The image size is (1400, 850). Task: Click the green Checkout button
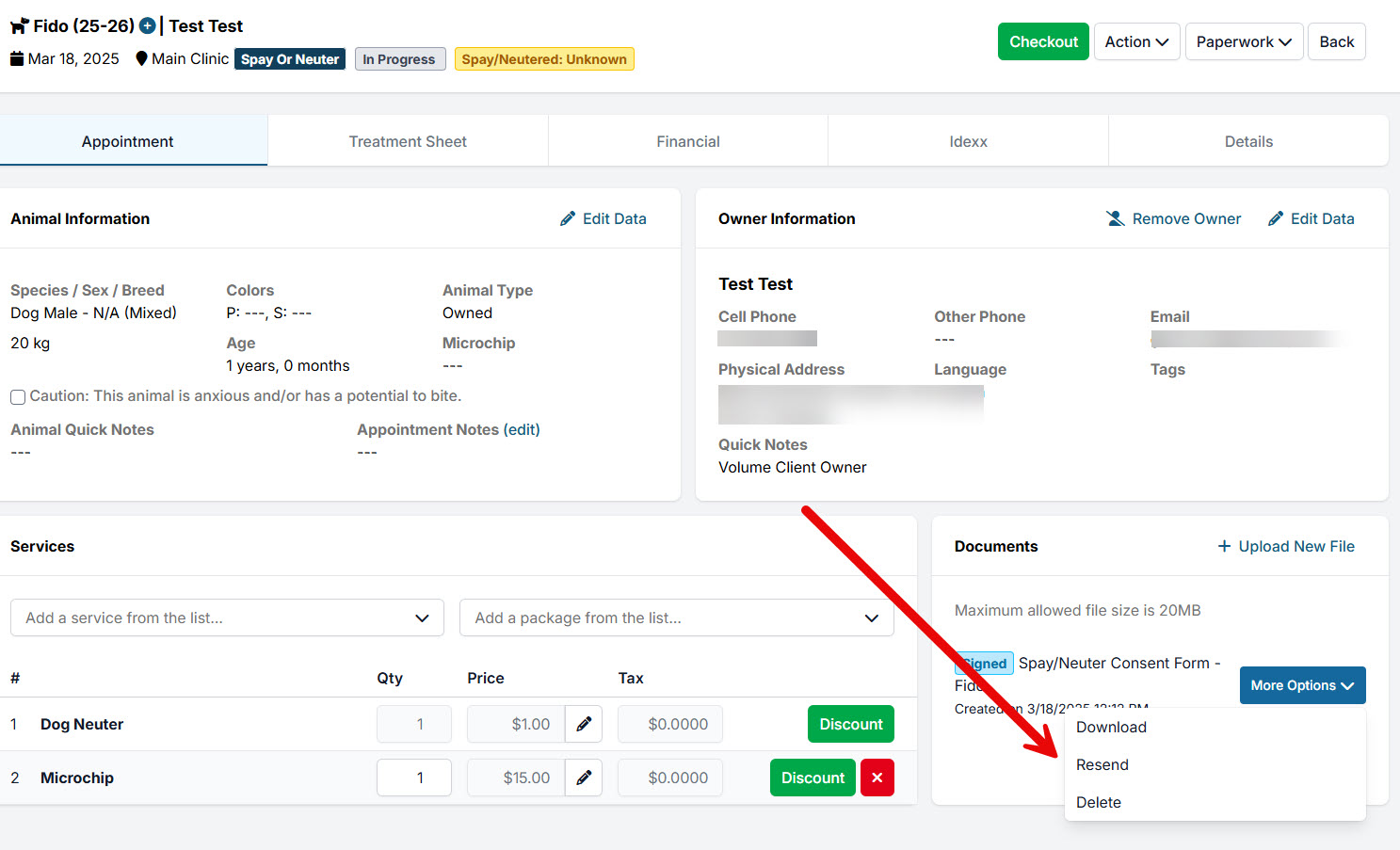tap(1043, 41)
